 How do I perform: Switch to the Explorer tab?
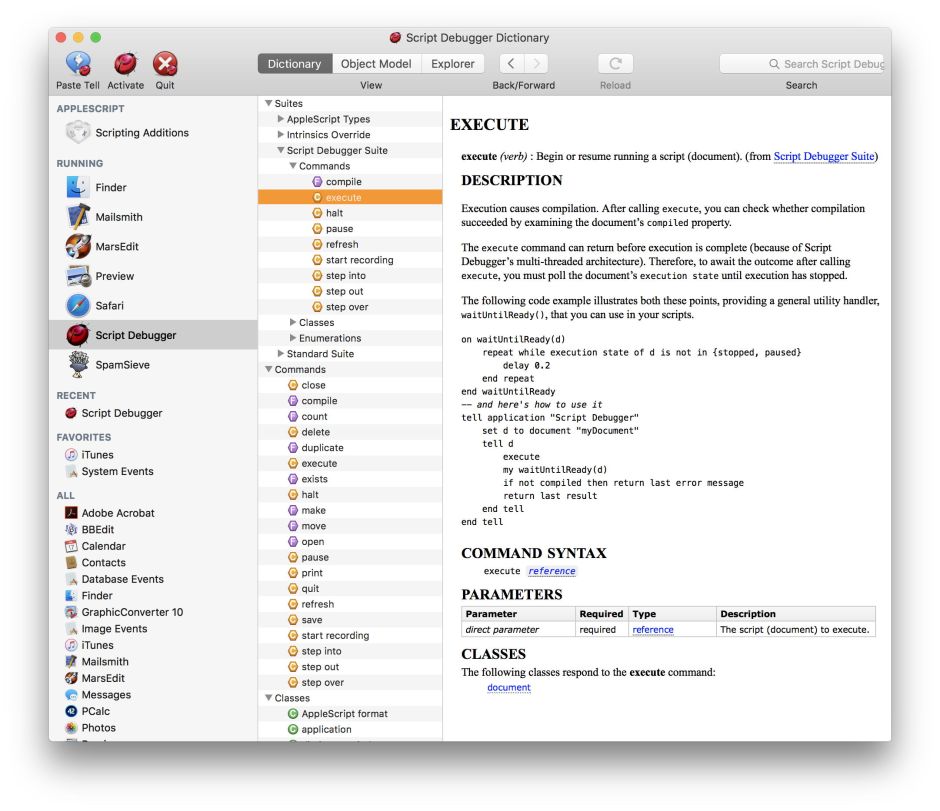click(452, 63)
